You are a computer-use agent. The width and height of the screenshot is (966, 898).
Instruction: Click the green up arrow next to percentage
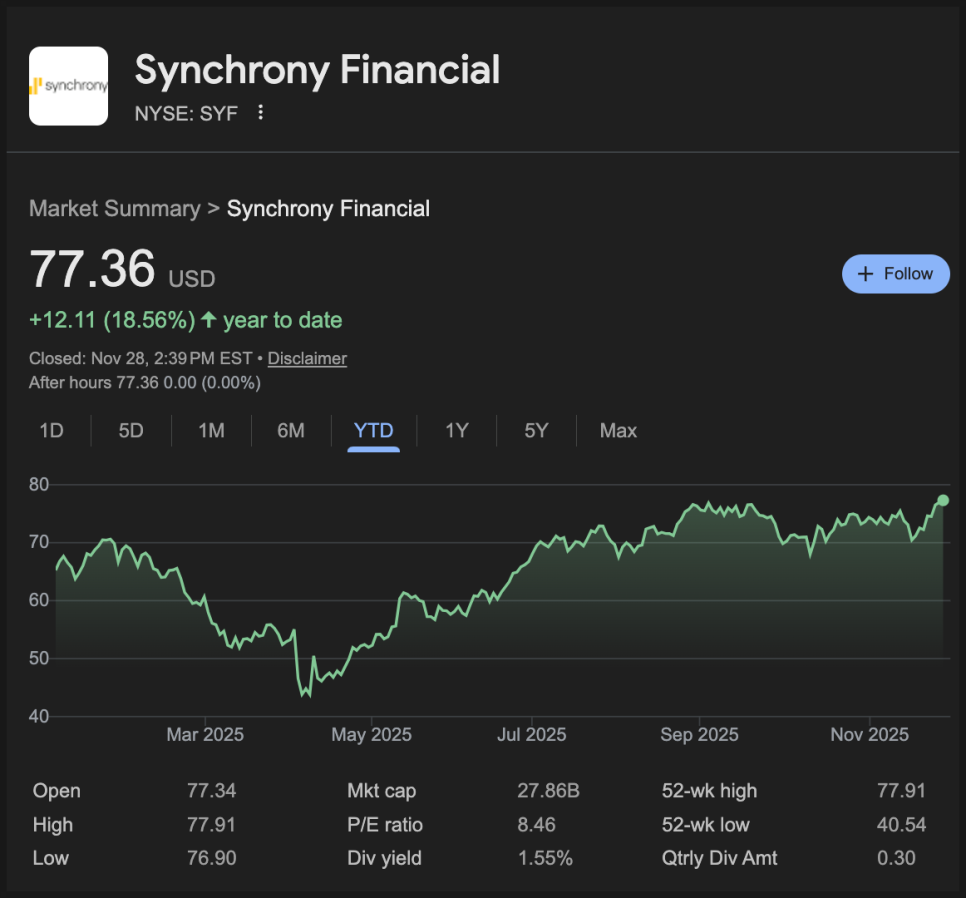coord(208,320)
